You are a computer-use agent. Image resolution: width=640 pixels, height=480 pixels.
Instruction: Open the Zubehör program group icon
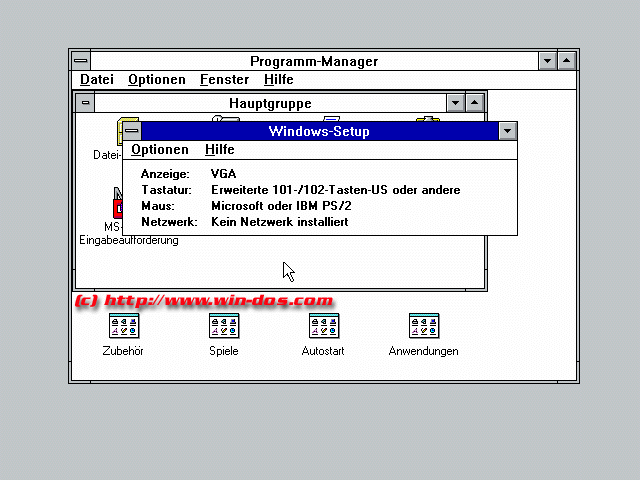pos(124,326)
